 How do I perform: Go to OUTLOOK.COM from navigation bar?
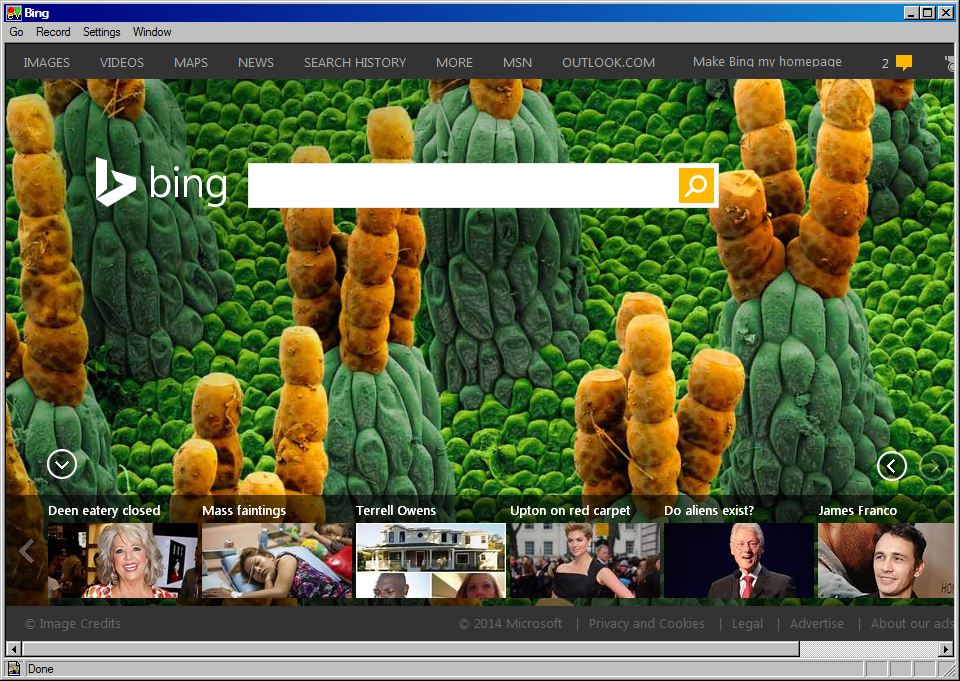coord(608,62)
